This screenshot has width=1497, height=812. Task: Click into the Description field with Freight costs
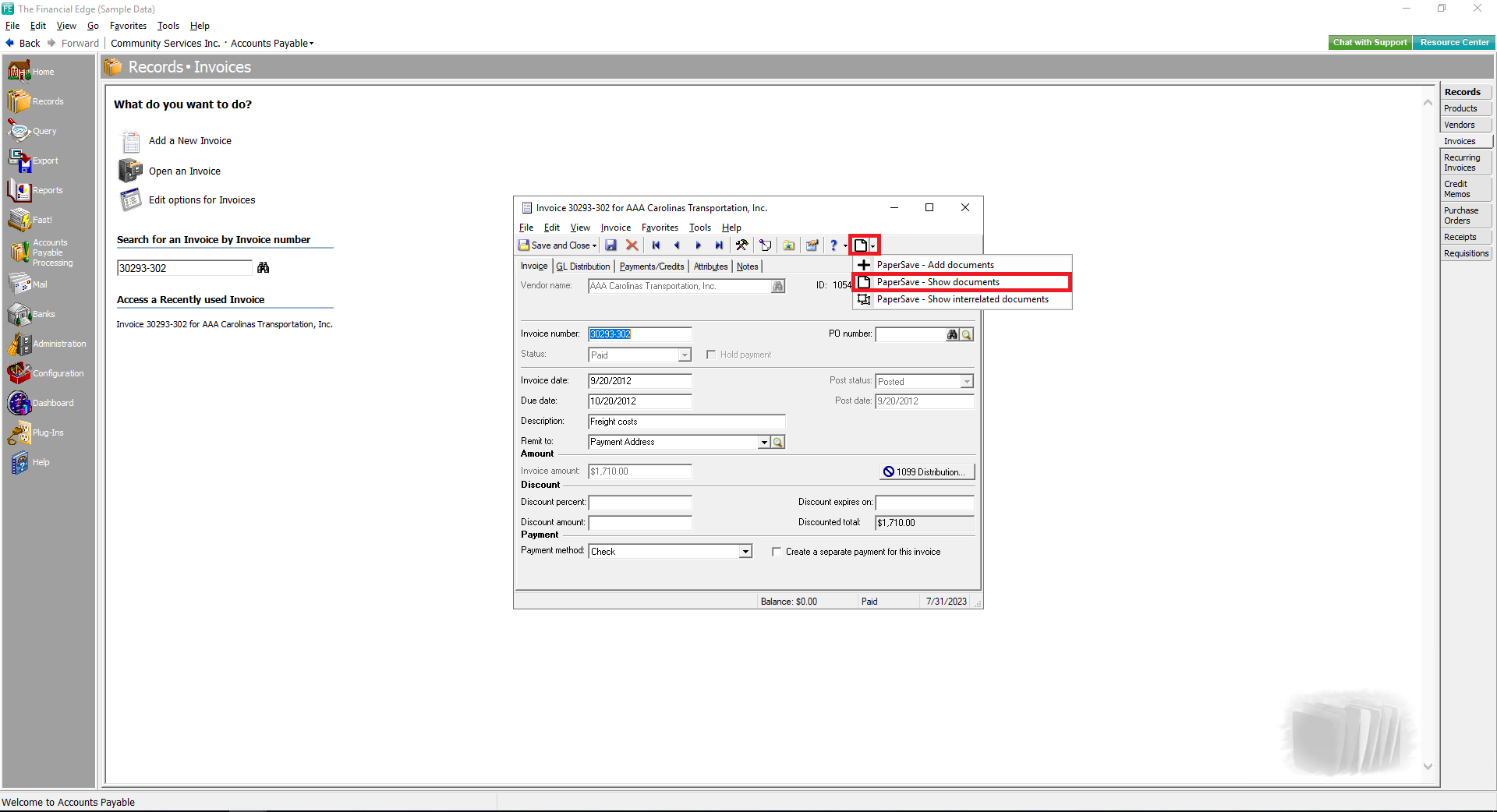point(686,422)
